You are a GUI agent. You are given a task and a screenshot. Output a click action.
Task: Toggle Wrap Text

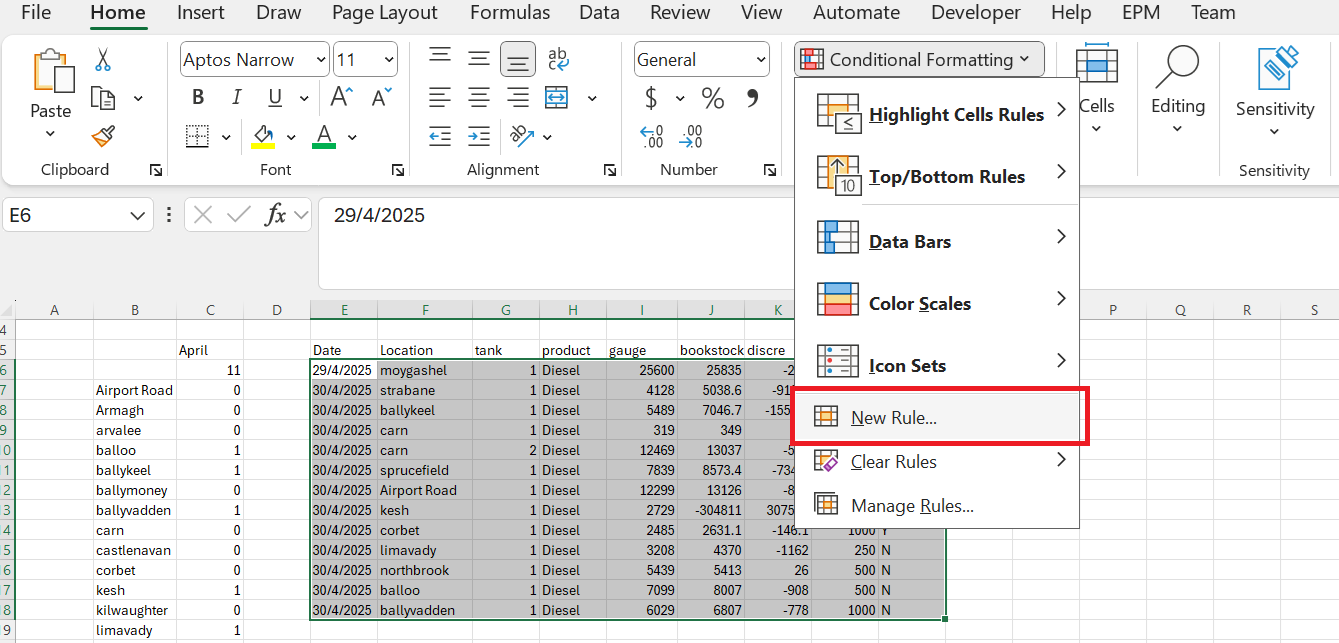tap(558, 58)
